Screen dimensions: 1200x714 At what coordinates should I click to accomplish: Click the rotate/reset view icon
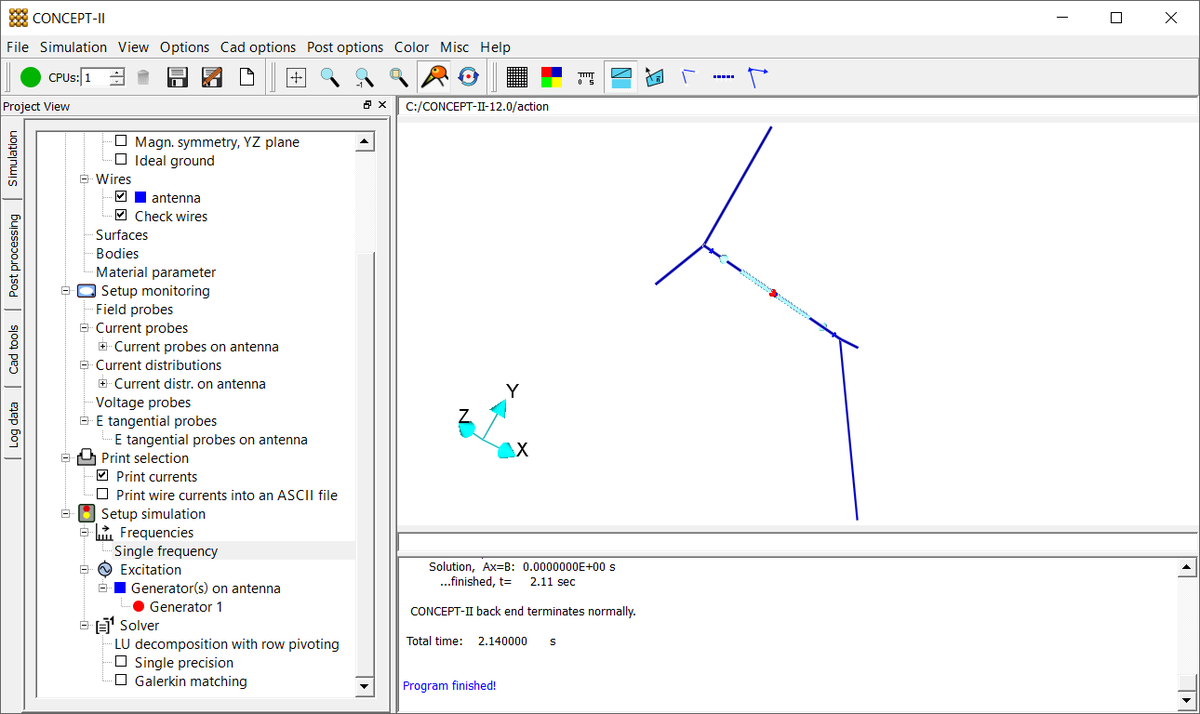(x=468, y=77)
